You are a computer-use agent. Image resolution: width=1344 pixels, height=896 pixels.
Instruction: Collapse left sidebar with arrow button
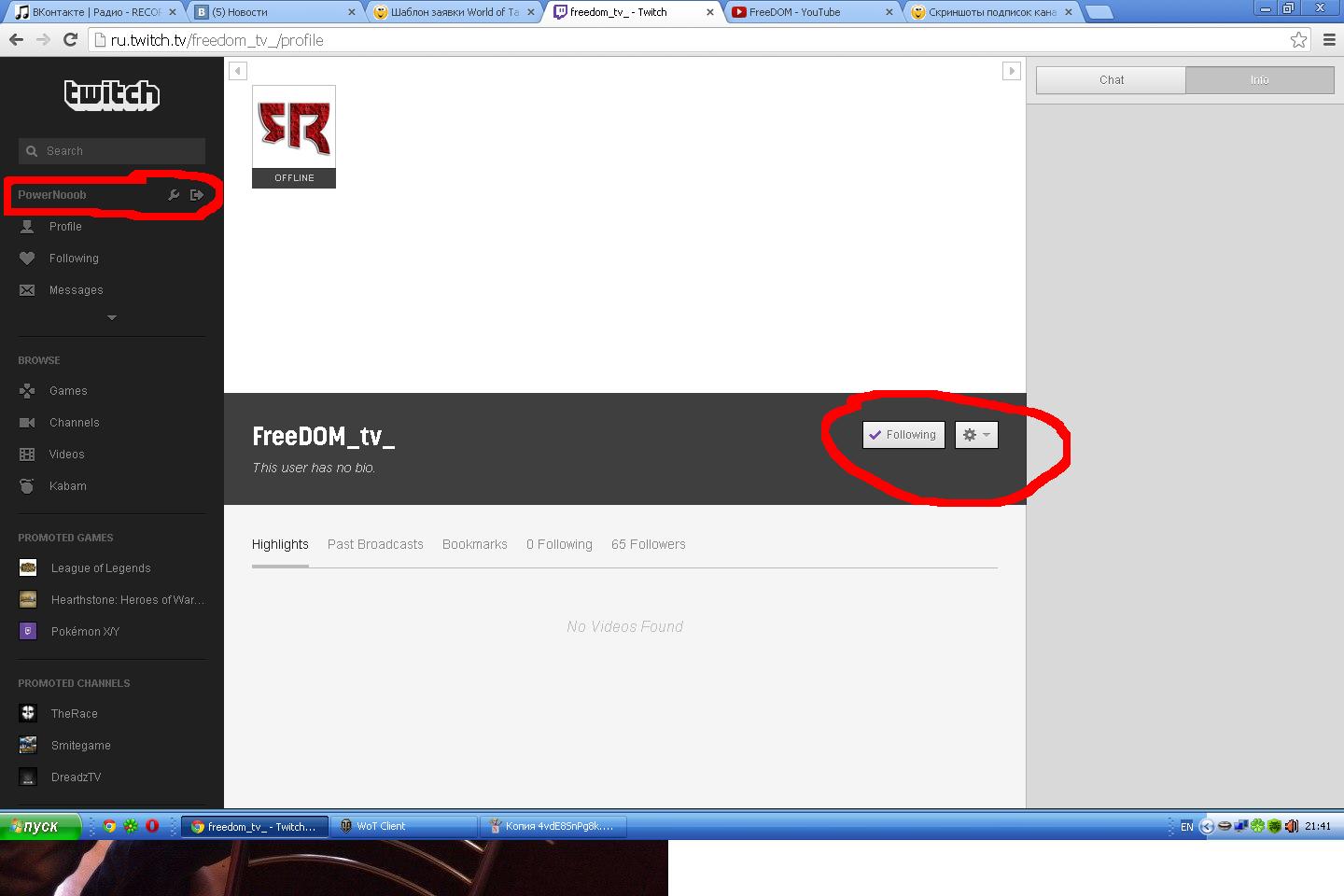[238, 71]
